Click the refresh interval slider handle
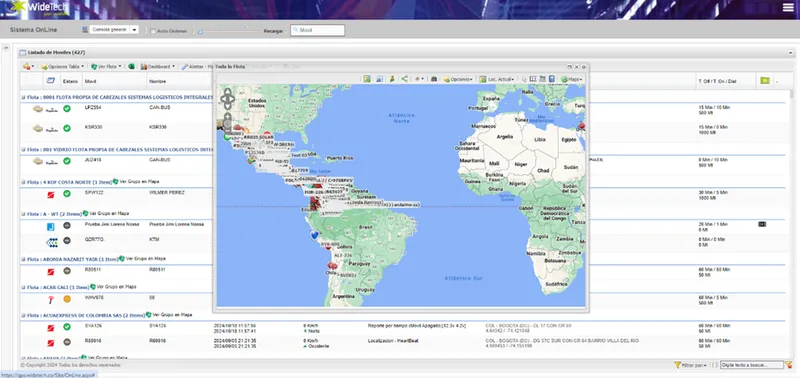Screen dimensions: 800x378 click(201, 32)
